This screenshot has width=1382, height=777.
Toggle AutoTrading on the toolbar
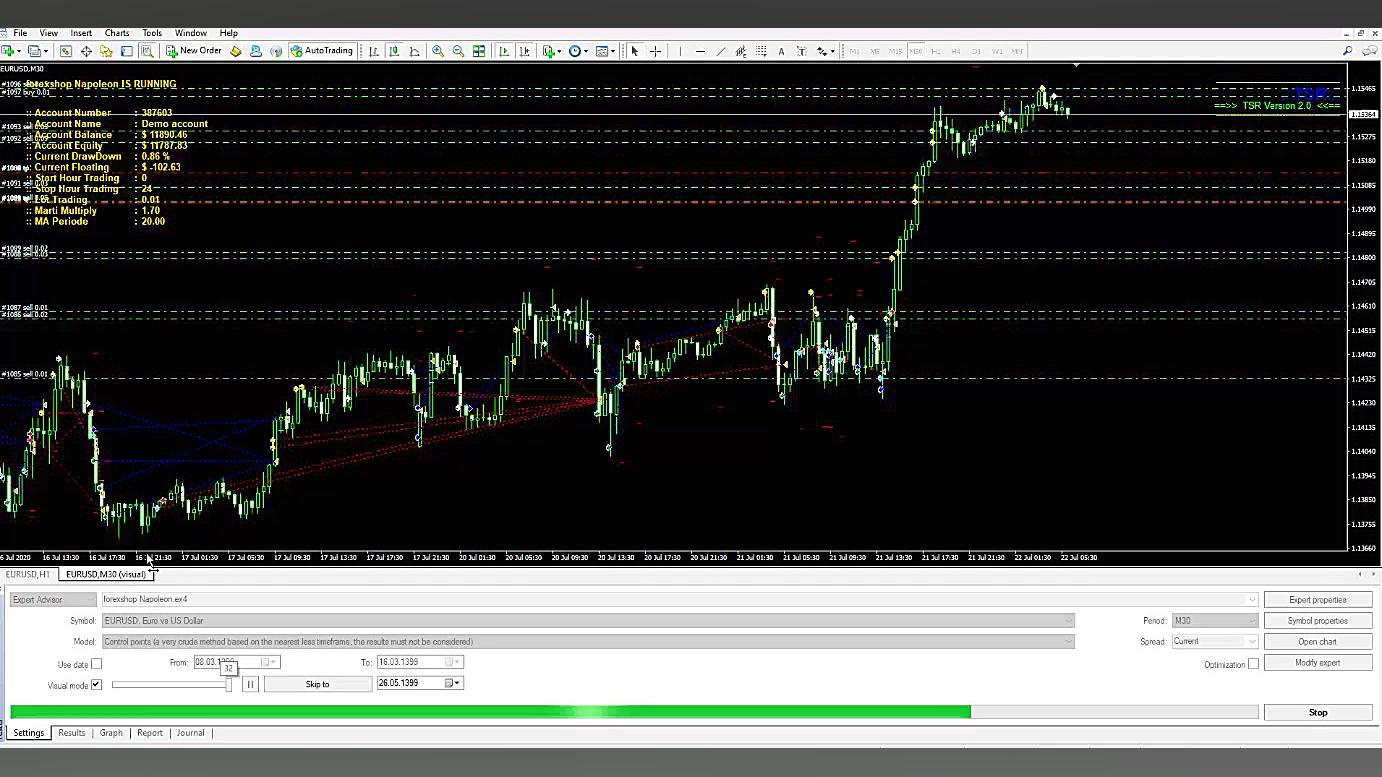(x=322, y=51)
